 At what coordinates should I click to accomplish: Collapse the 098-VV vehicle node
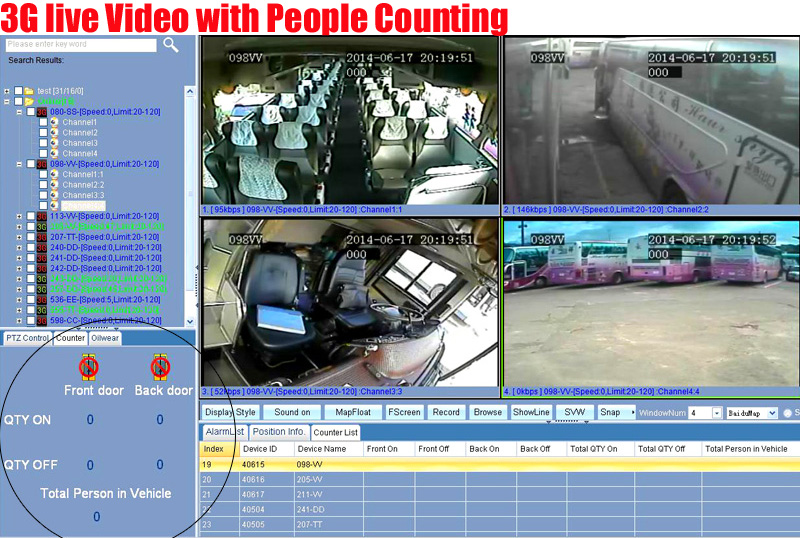[19, 164]
